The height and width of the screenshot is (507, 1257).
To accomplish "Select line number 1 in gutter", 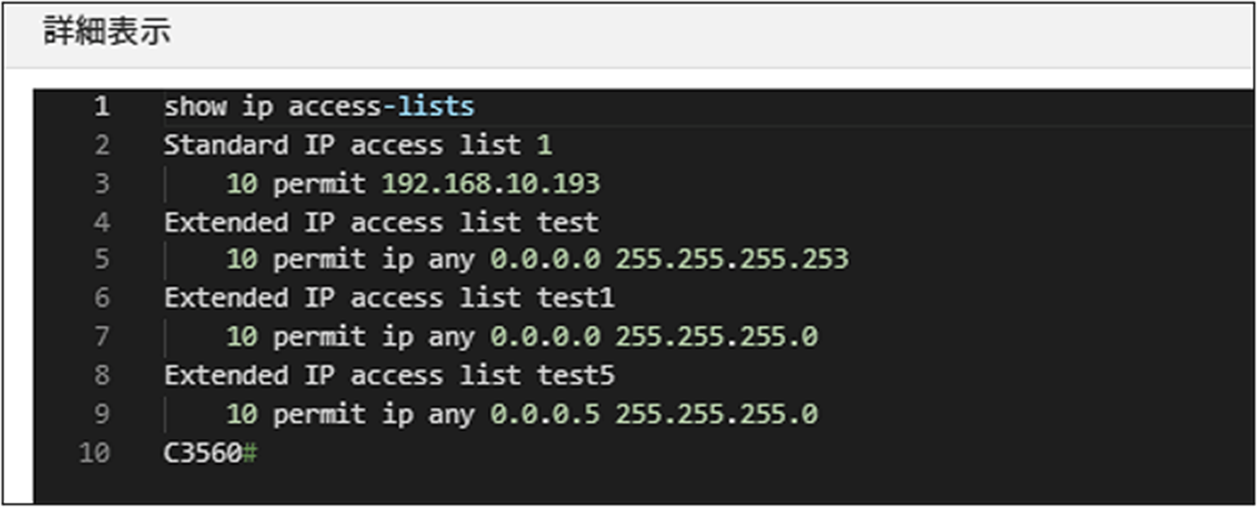I will pos(102,106).
